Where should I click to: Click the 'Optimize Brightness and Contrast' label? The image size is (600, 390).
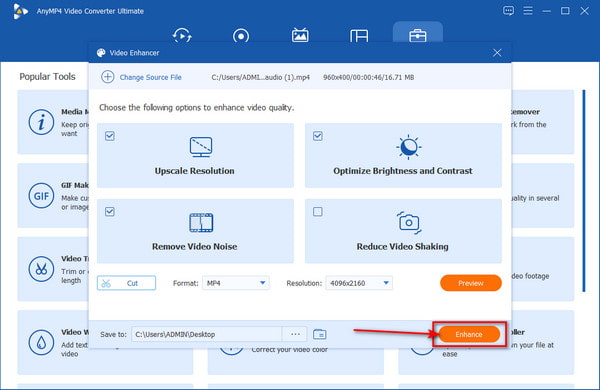(403, 171)
